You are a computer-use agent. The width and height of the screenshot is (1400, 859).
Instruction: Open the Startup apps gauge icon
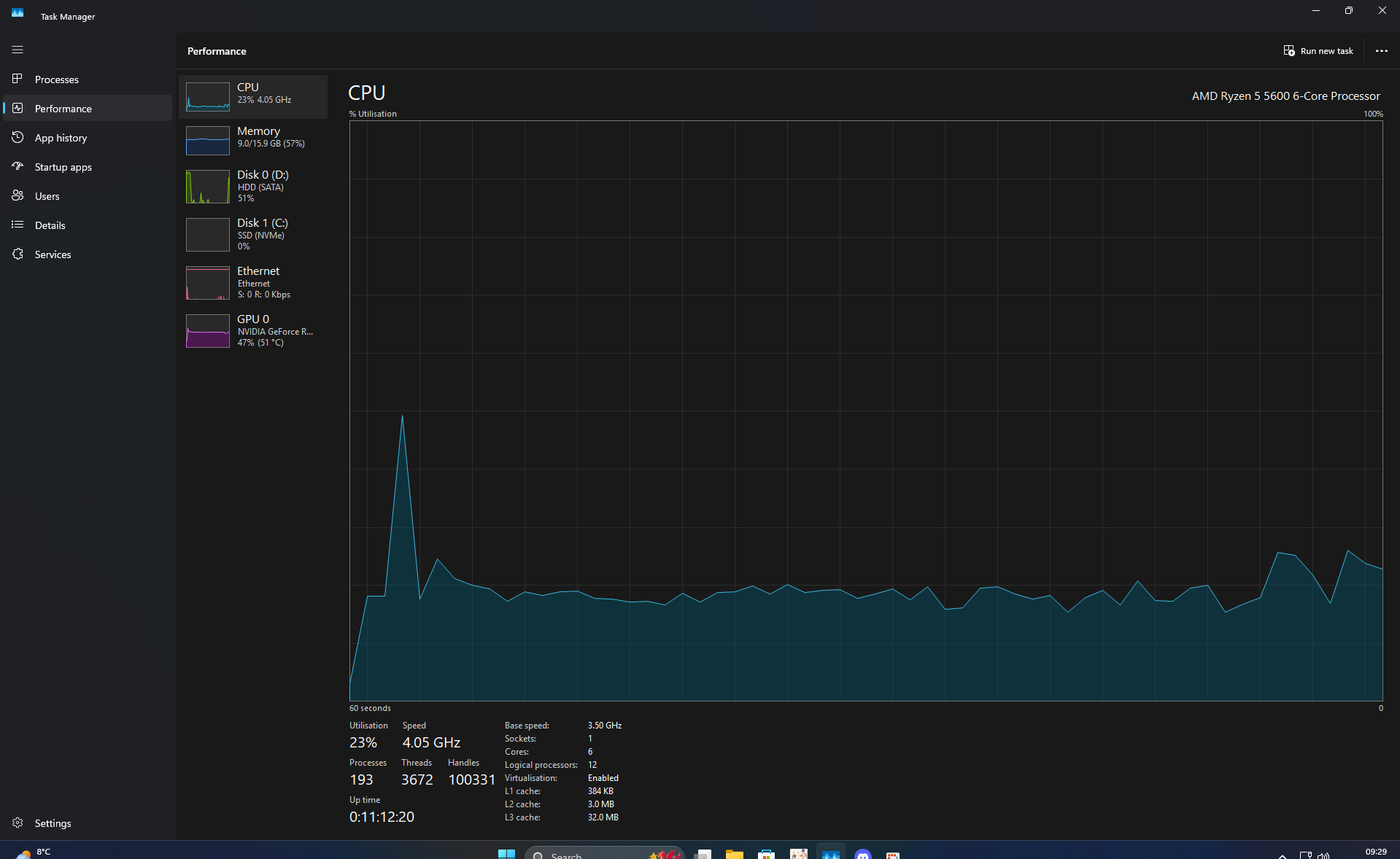coord(18,166)
